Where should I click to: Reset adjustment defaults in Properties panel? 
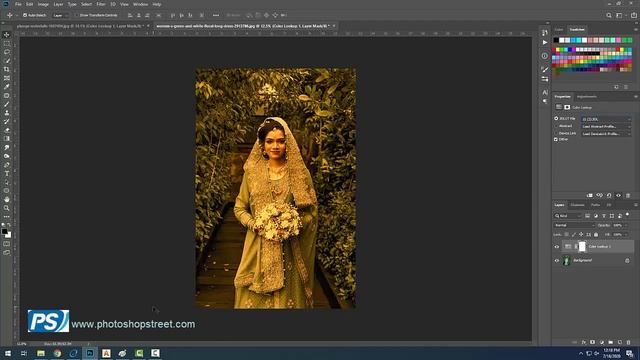click(609, 196)
